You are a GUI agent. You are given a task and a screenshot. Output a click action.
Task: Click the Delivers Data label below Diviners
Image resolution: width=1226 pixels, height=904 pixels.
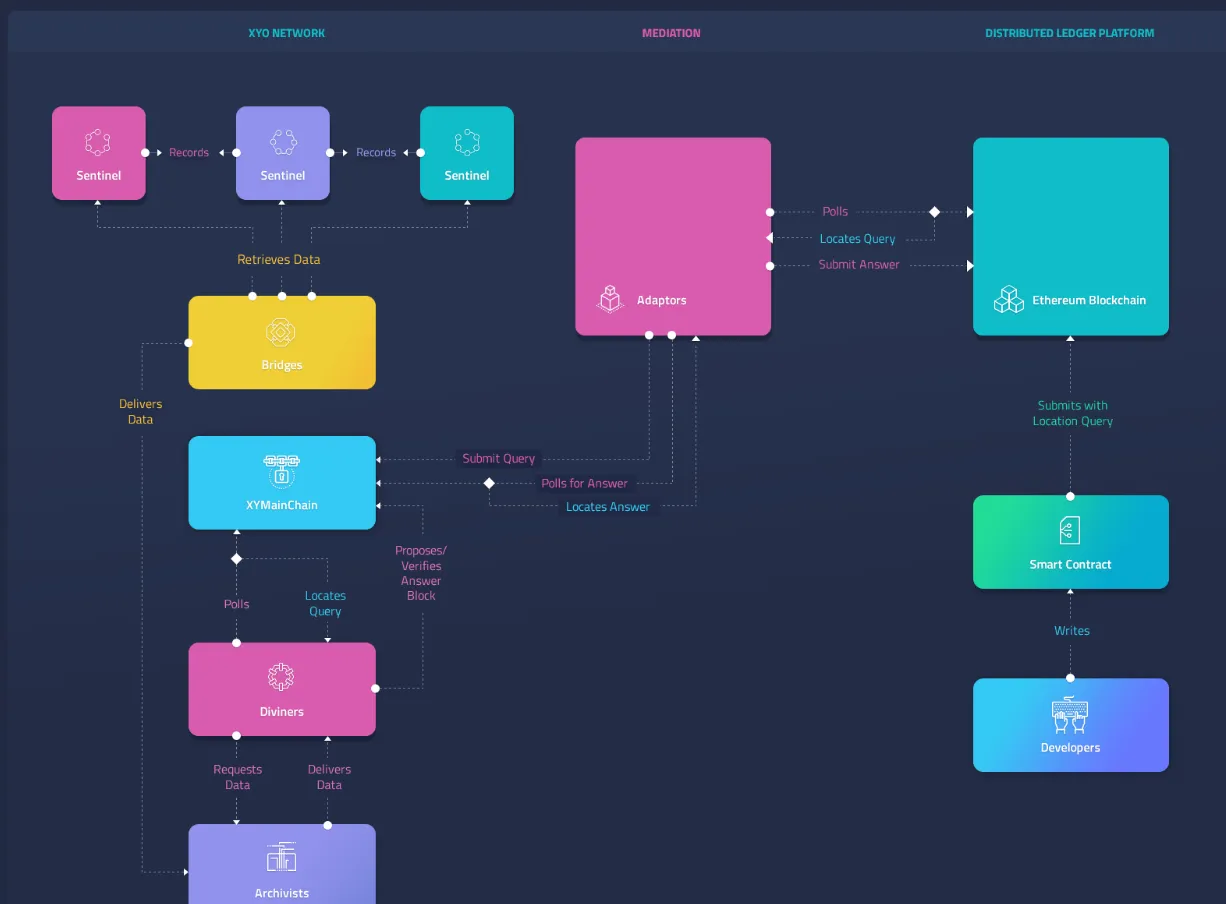point(329,777)
